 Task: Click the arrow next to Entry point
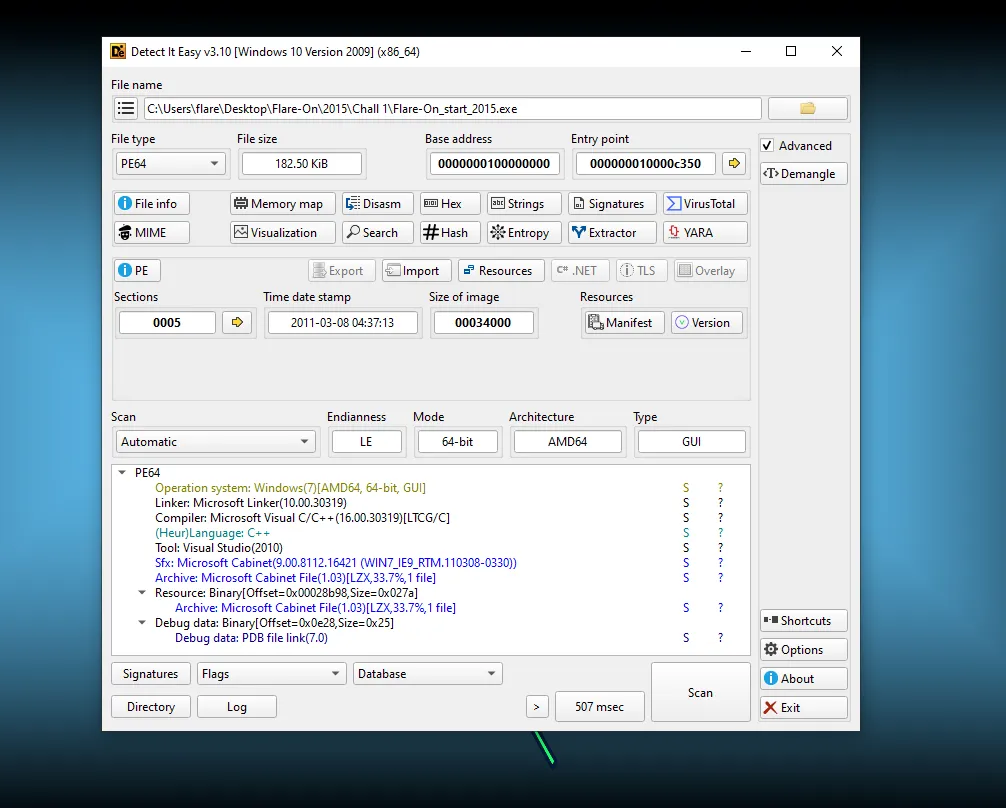coord(734,163)
